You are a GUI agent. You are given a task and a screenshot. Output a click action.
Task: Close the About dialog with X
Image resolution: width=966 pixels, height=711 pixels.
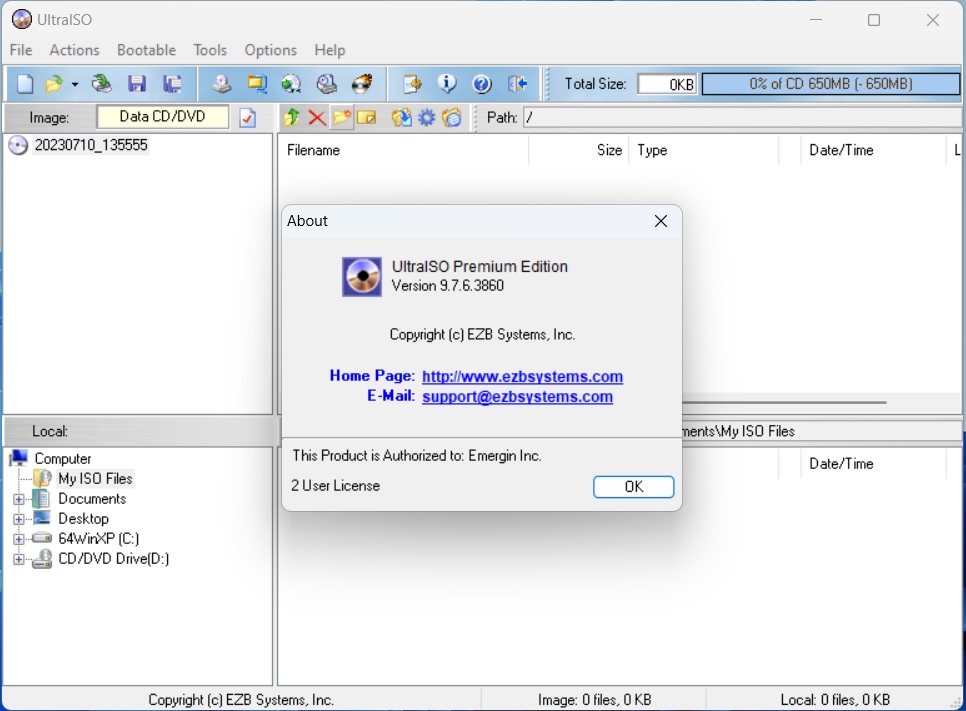661,221
